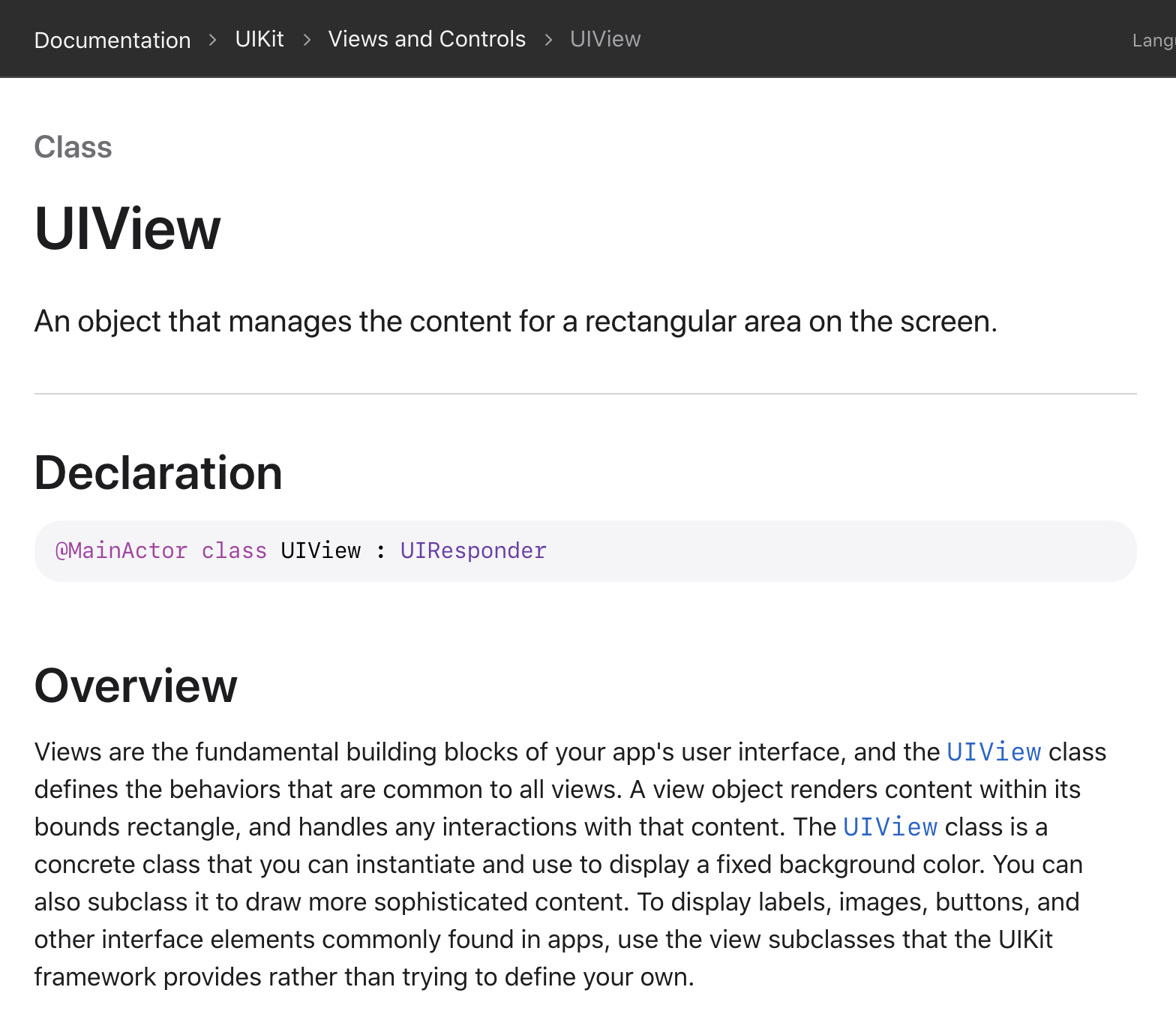Click the chevron after UIKit breadcrumb
The image size is (1176, 1011).
point(307,40)
